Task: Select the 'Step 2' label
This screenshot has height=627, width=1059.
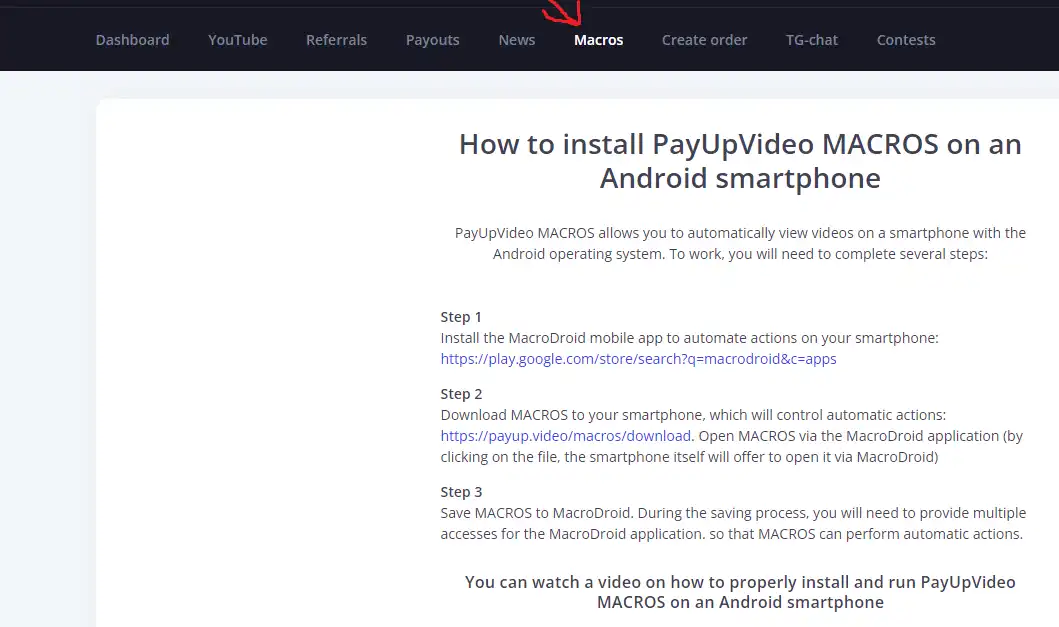Action: (x=461, y=394)
